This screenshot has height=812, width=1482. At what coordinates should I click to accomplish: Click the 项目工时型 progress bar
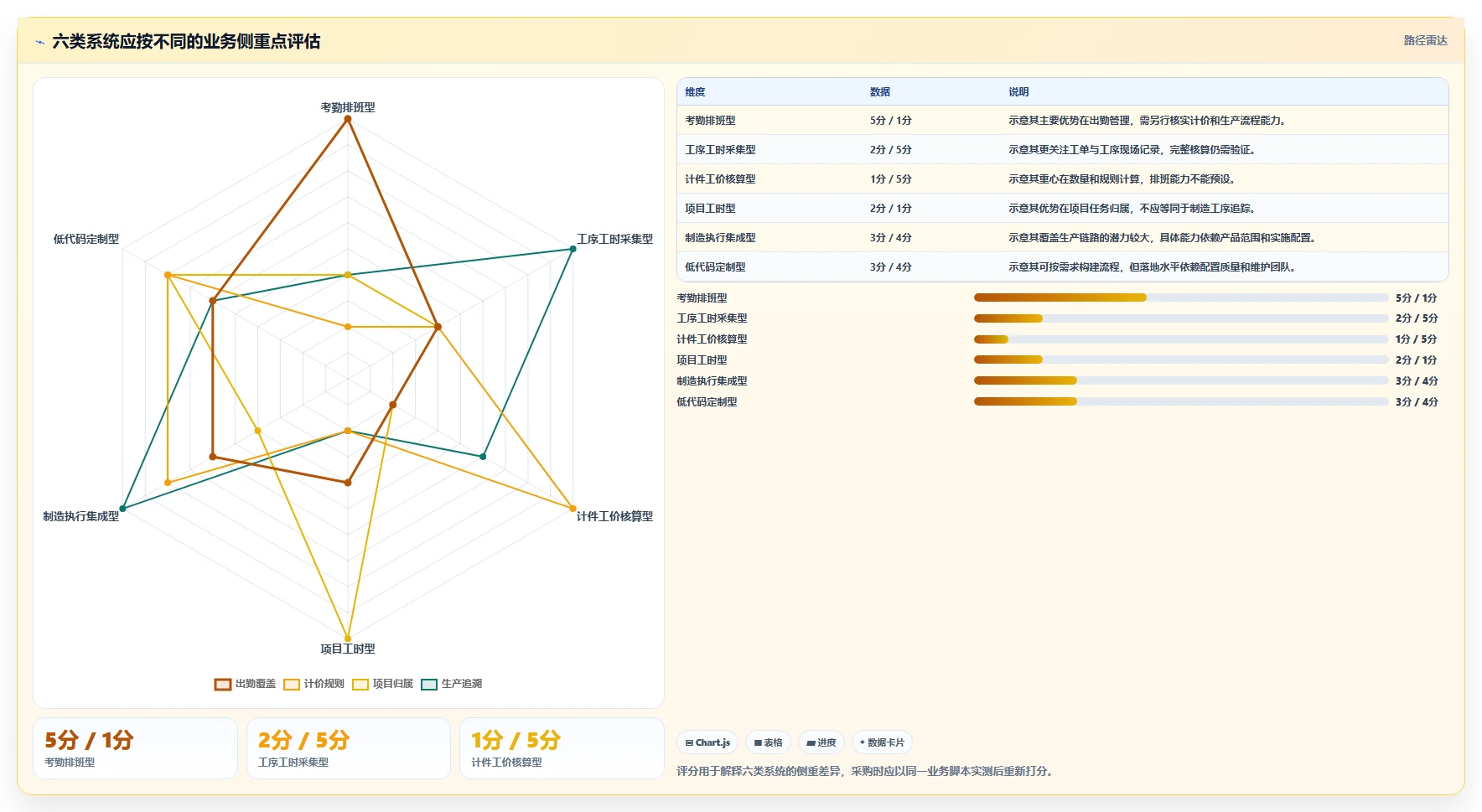click(1181, 359)
